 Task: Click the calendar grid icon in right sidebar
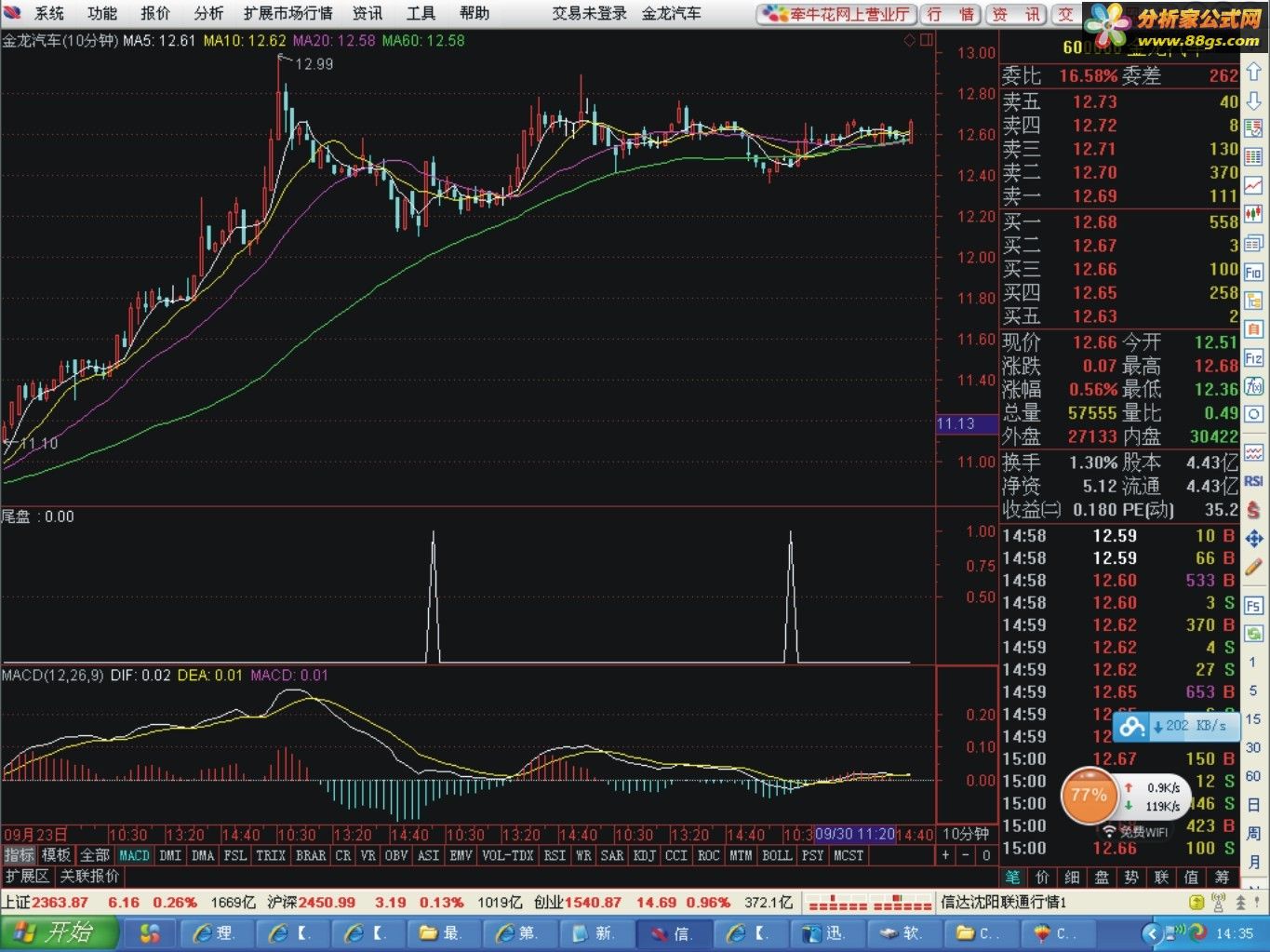pos(1253,157)
